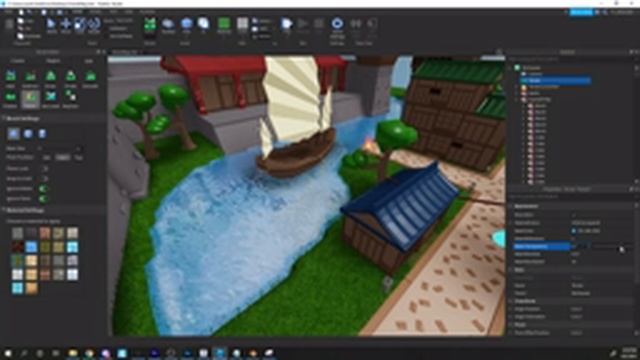Select the Replace terrain tool

71,99
